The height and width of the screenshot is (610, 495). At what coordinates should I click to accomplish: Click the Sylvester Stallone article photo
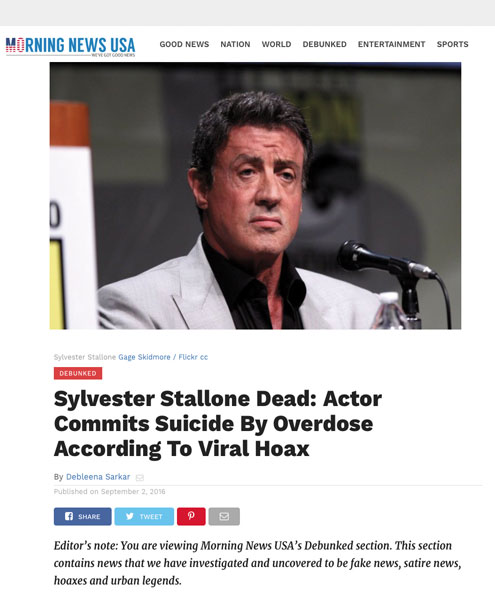[x=255, y=196]
